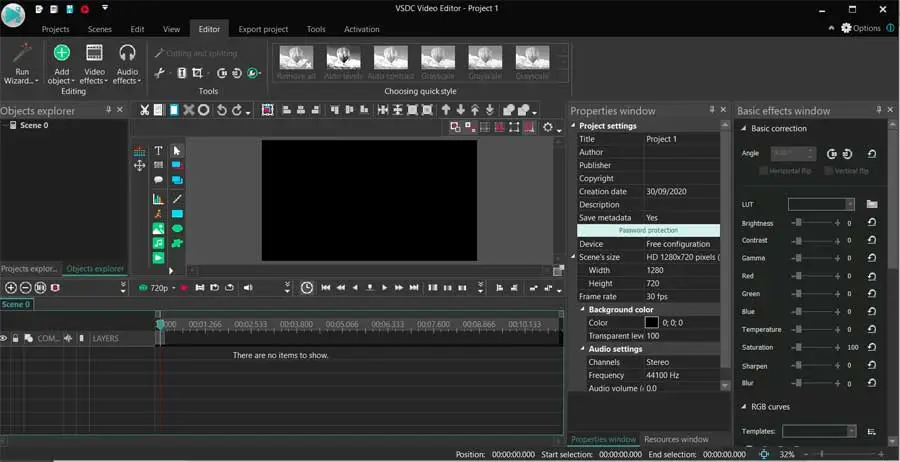
Task: Click the Background color swatch
Action: pyautogui.click(x=652, y=323)
